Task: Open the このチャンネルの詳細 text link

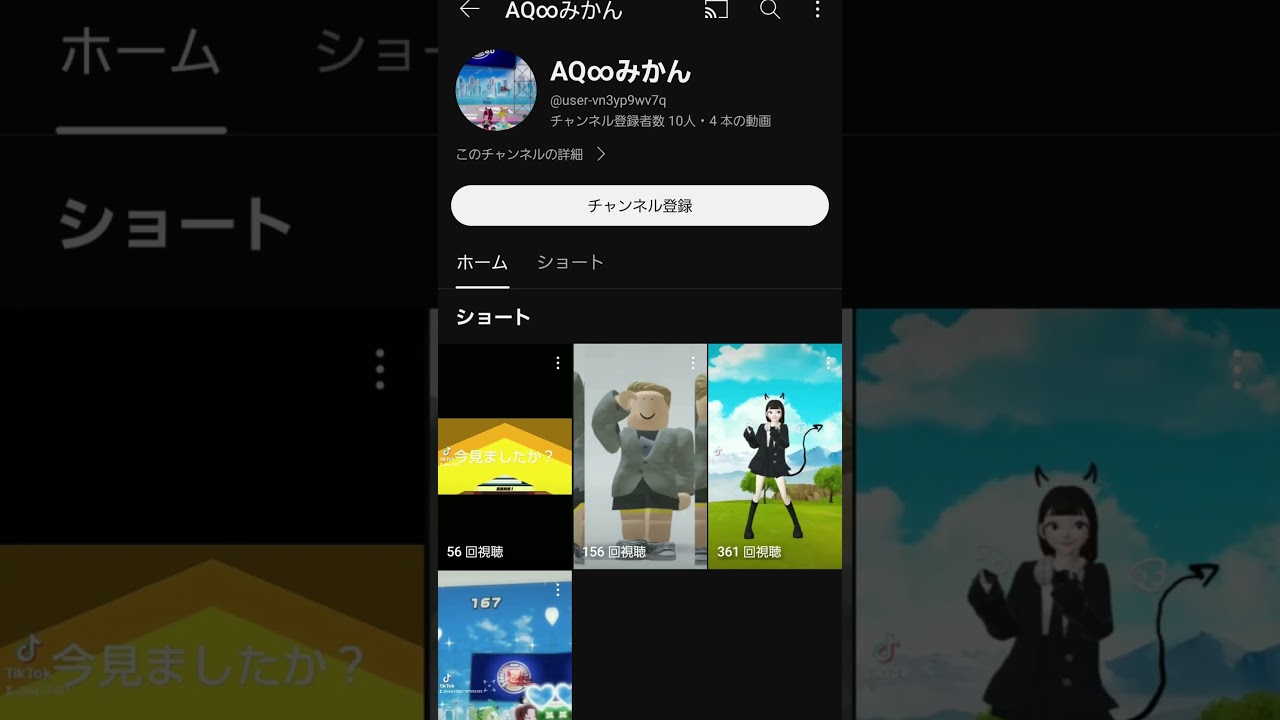Action: 519,154
